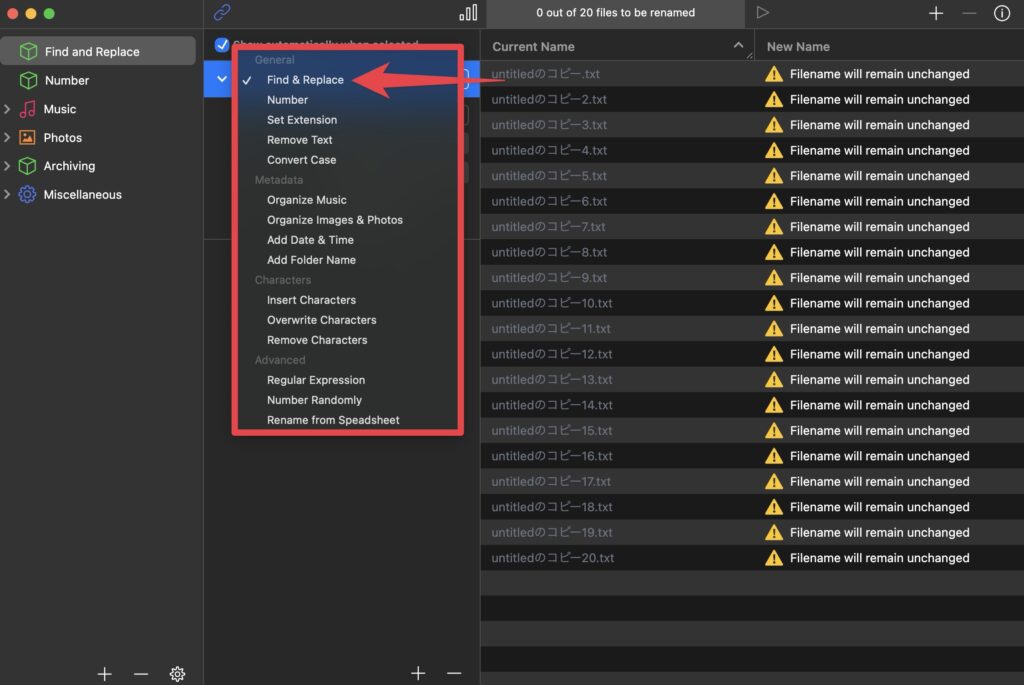Click the info circle icon
The height and width of the screenshot is (685, 1024).
1001,13
